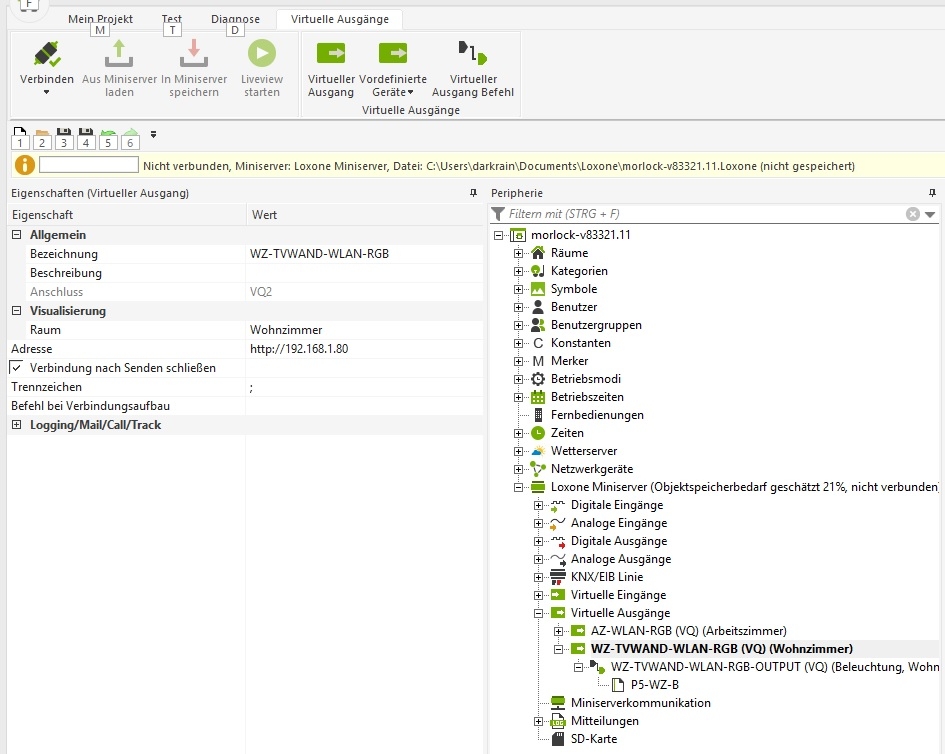Expand the Räume tree node

coord(518,253)
